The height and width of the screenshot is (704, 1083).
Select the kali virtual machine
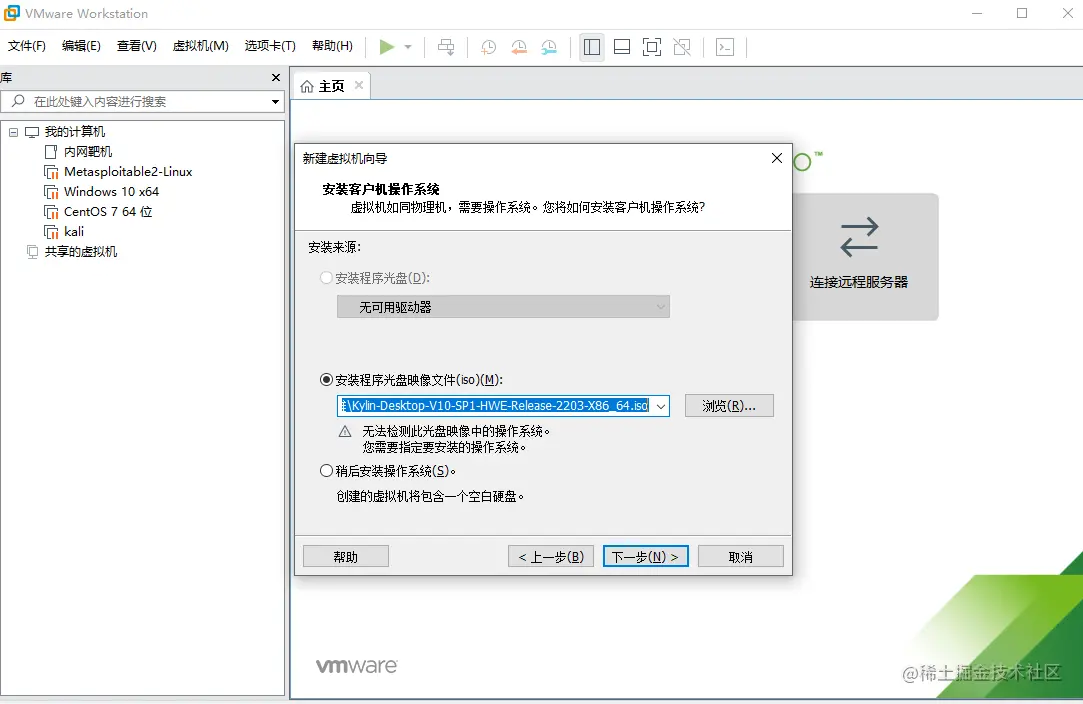tap(74, 231)
